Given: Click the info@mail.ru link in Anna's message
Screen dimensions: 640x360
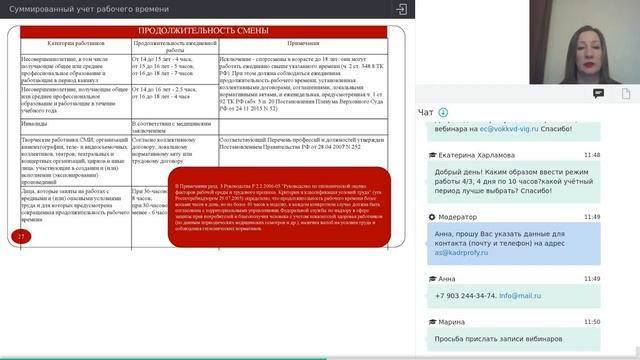Looking at the screenshot, I should pos(520,296).
